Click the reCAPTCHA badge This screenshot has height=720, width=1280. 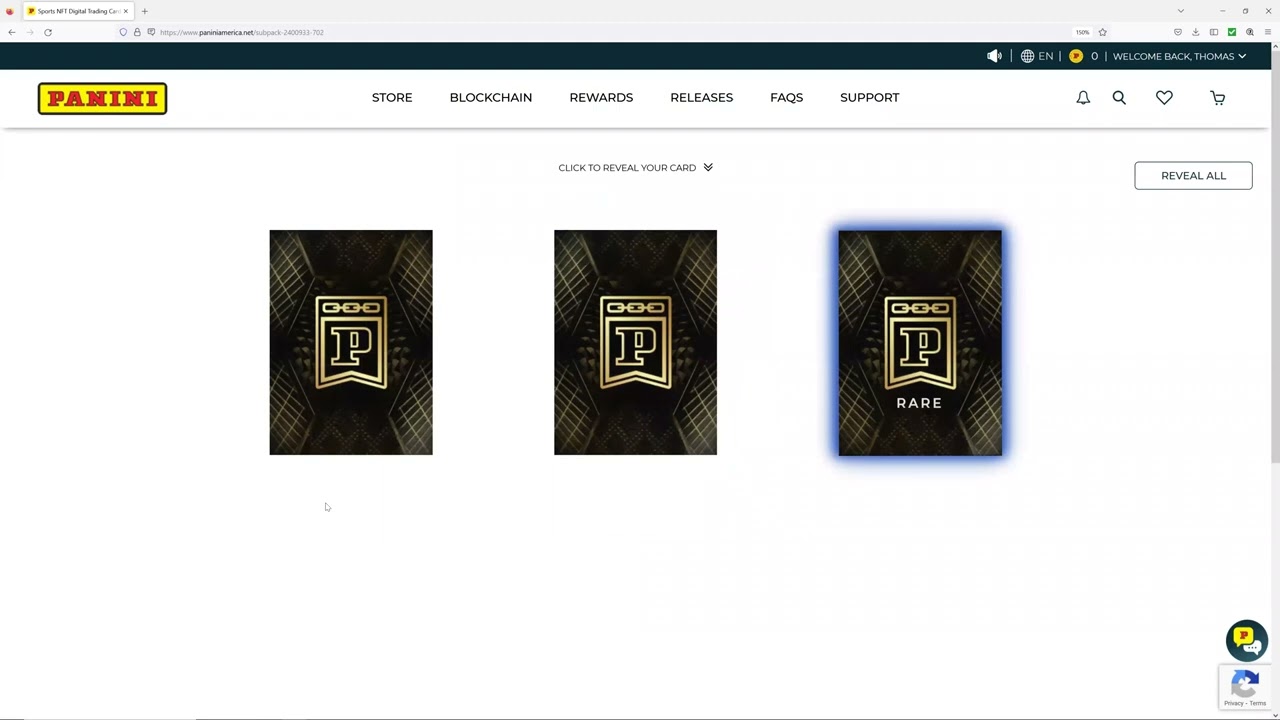(1245, 688)
